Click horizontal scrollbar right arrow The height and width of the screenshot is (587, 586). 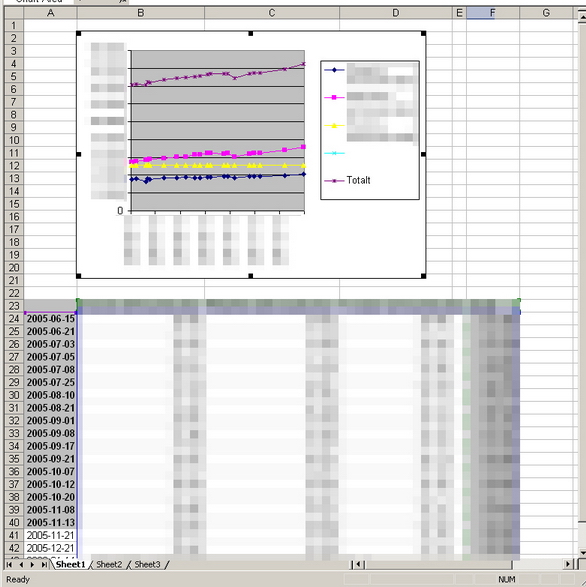[x=568, y=564]
